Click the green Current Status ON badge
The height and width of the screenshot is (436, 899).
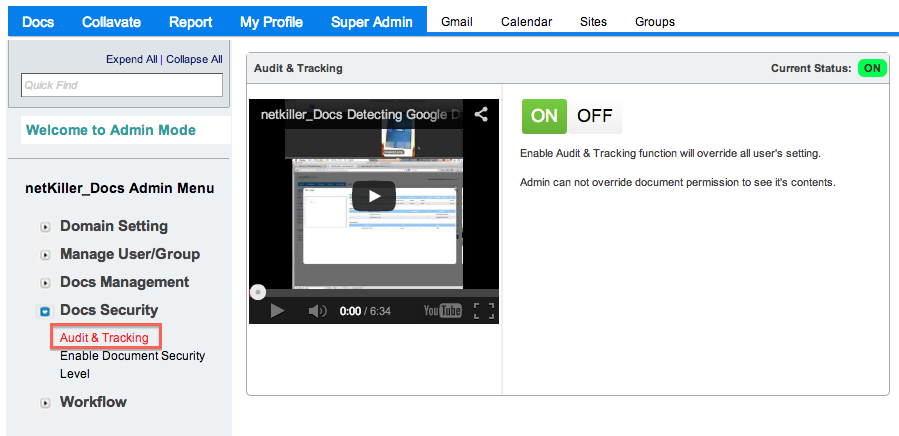pyautogui.click(x=872, y=68)
